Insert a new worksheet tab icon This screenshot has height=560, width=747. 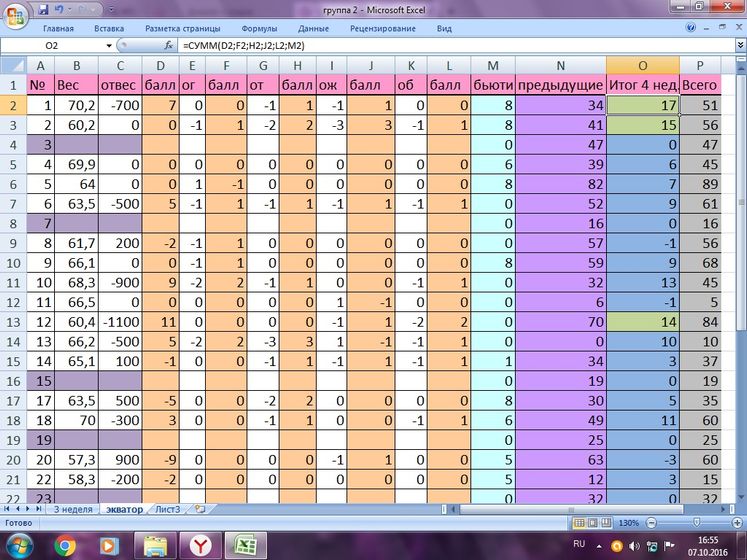(x=200, y=509)
